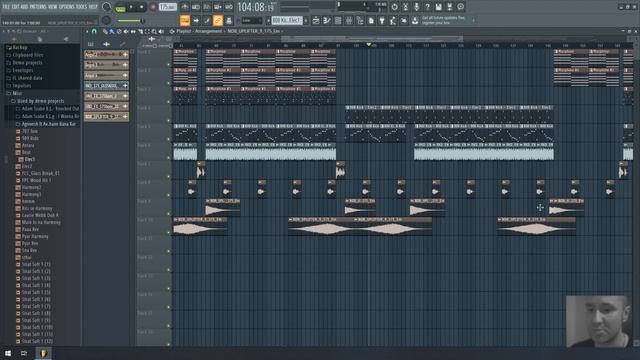Select the first pattern in picker panel
This screenshot has width=640, height=360.
pos(106,54)
